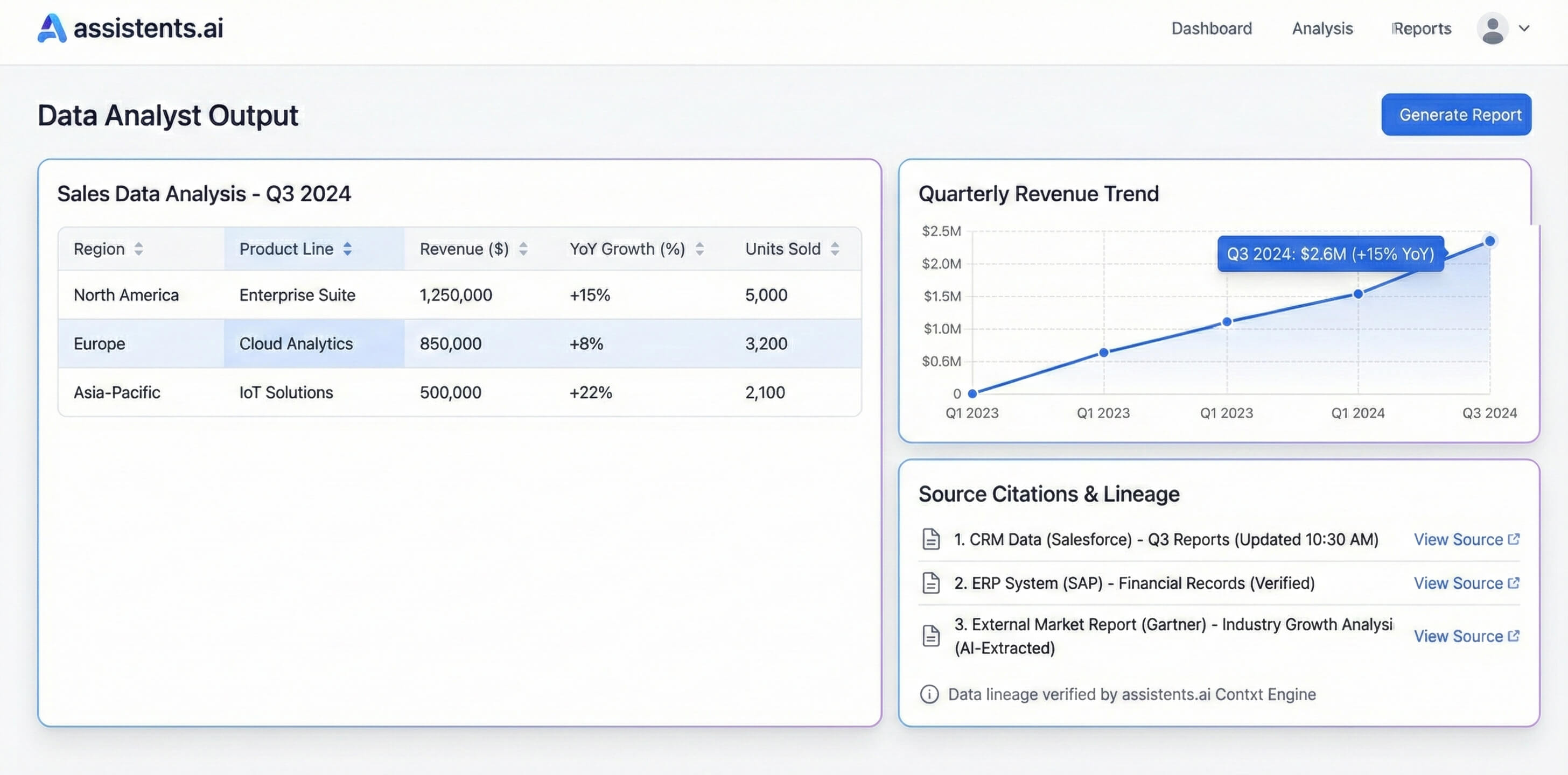The image size is (1568, 775).
Task: Open external link icon beside ERP View Source
Action: [x=1514, y=582]
